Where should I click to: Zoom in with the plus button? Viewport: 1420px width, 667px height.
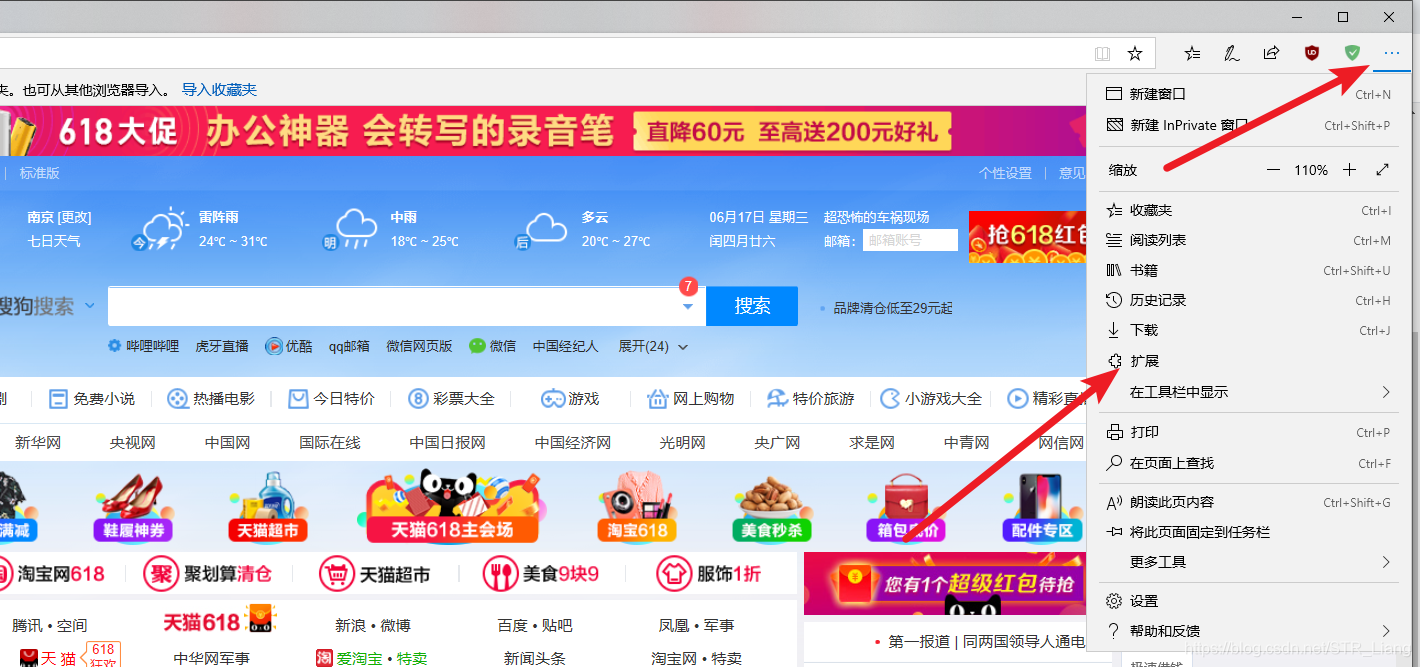(1349, 170)
